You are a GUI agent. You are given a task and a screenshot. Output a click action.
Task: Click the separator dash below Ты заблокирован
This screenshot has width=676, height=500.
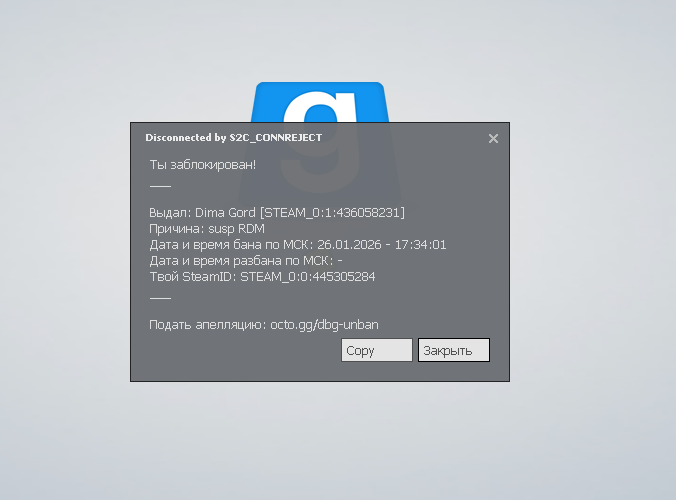[x=160, y=186]
